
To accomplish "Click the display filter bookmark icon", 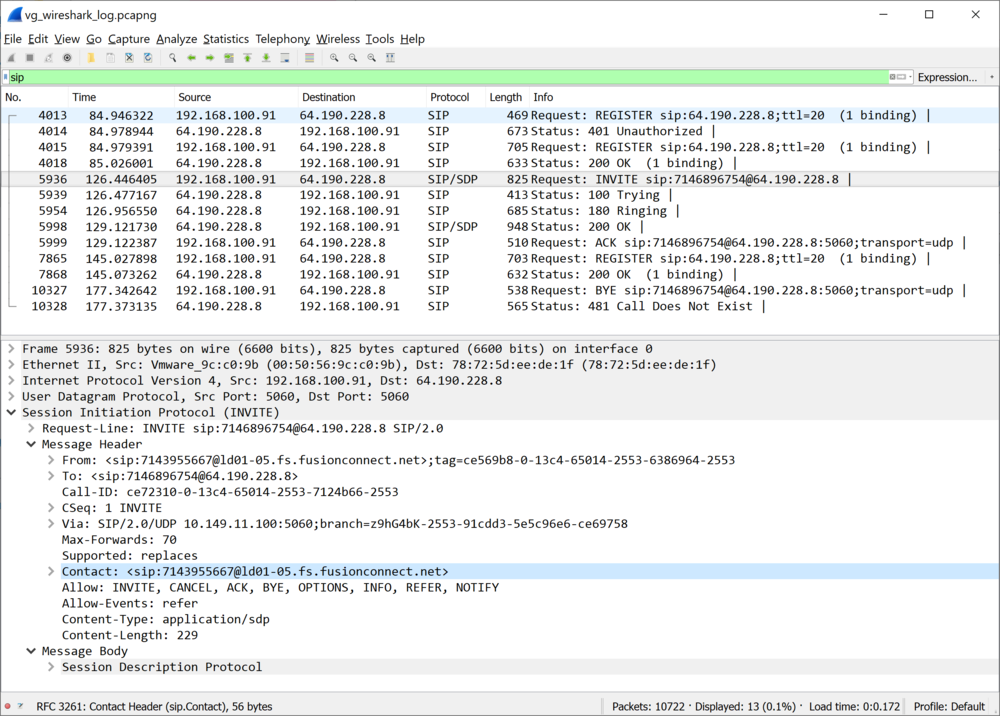I will pyautogui.click(x=6, y=77).
